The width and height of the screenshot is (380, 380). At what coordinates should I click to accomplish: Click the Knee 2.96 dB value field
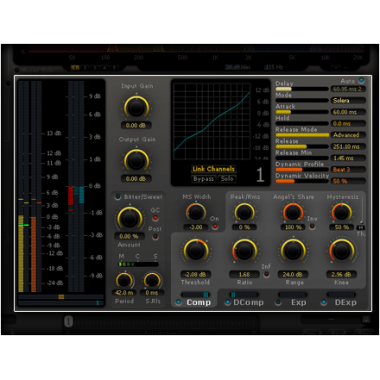tap(342, 274)
